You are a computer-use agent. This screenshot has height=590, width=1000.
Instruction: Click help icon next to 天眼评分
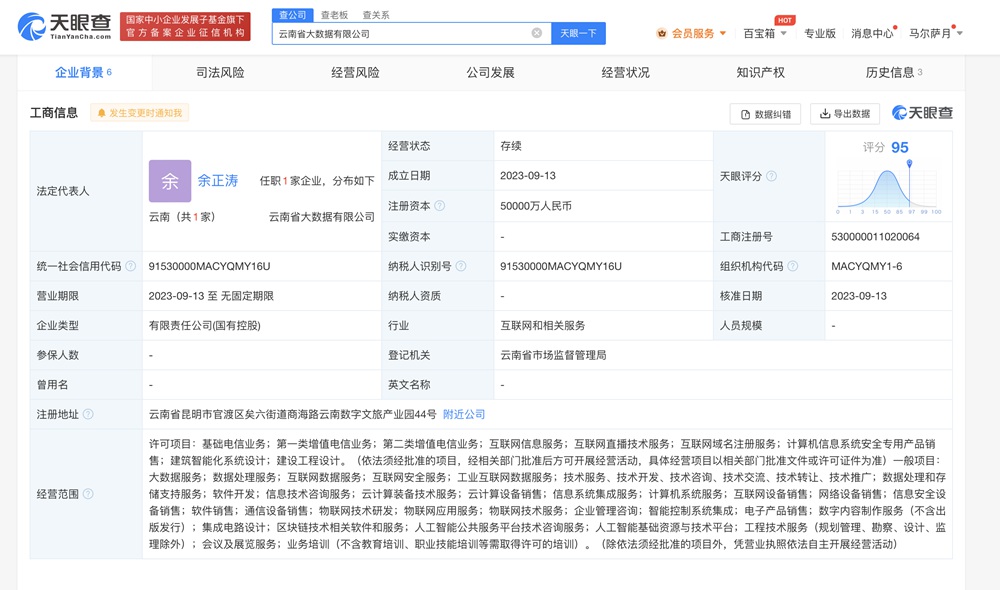(771, 176)
